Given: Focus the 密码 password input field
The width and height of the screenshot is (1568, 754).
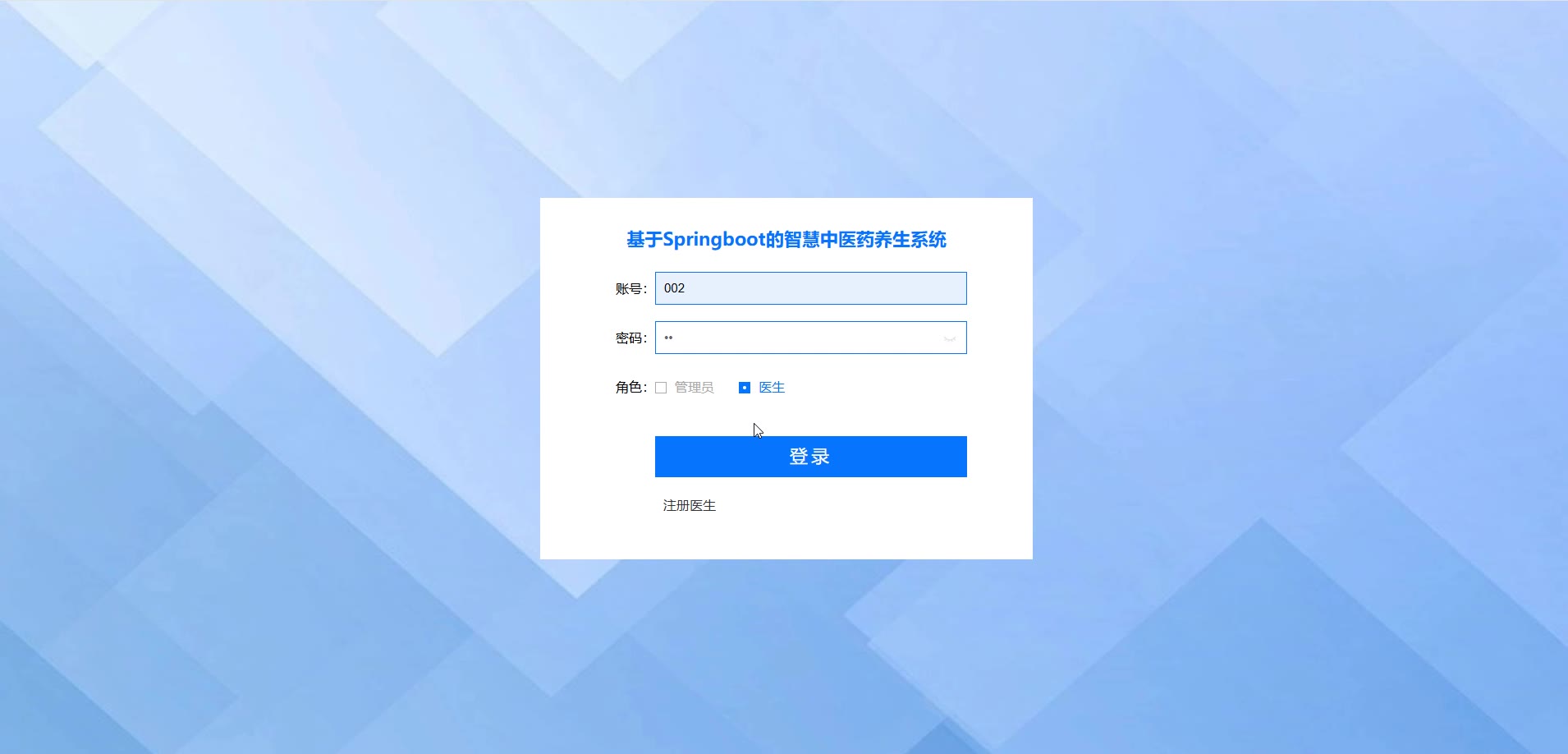Looking at the screenshot, I should click(x=811, y=338).
